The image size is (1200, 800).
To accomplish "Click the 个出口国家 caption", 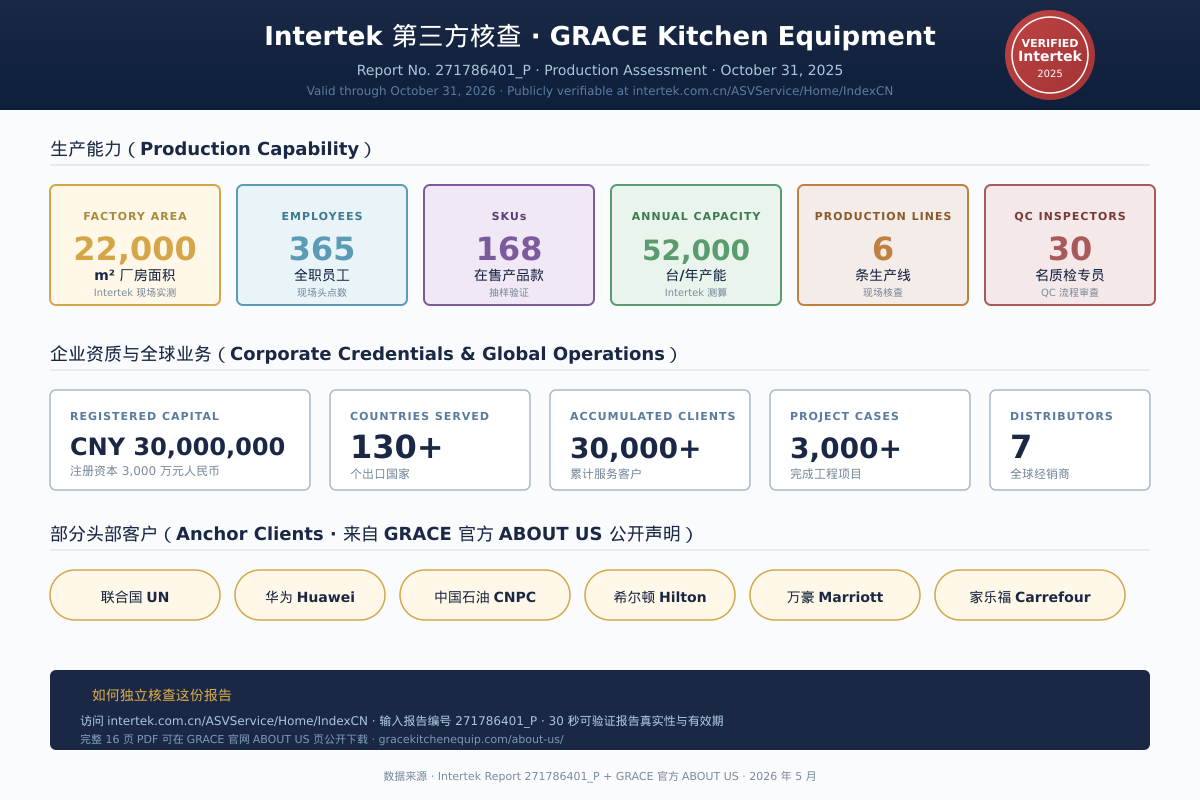I will pos(380,474).
